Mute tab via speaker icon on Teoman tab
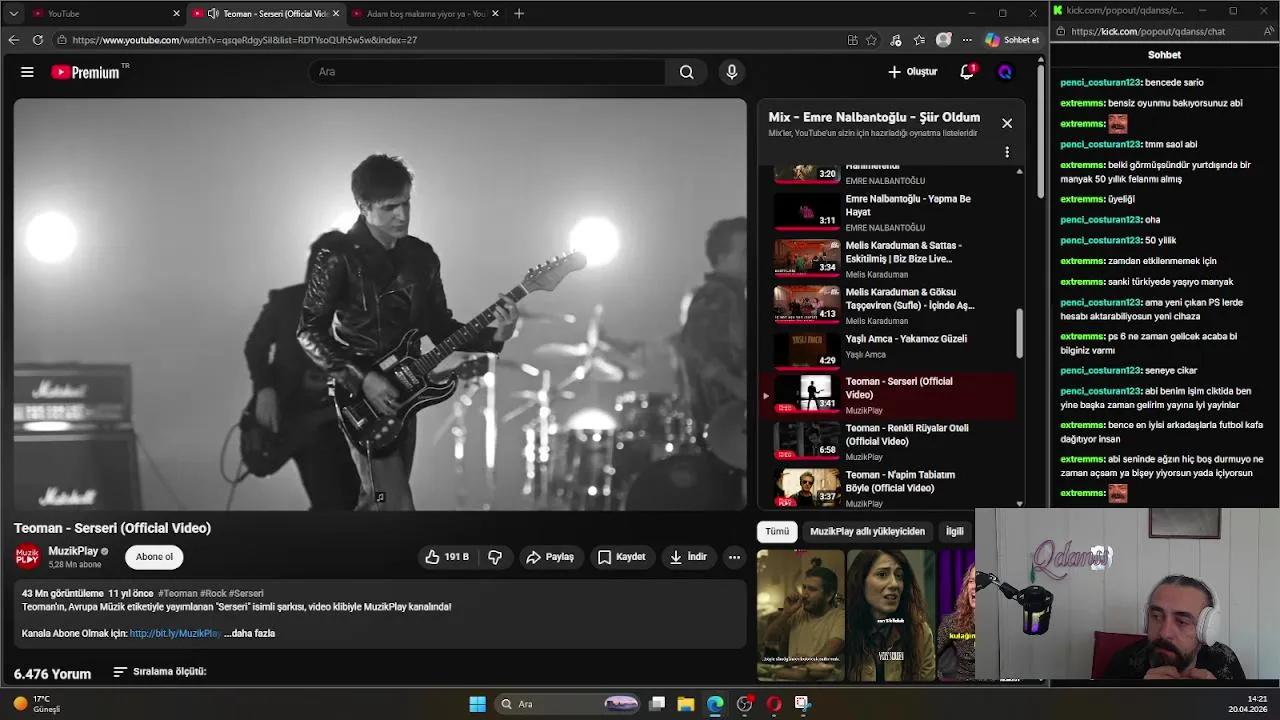Image resolution: width=1280 pixels, height=720 pixels. pos(213,13)
